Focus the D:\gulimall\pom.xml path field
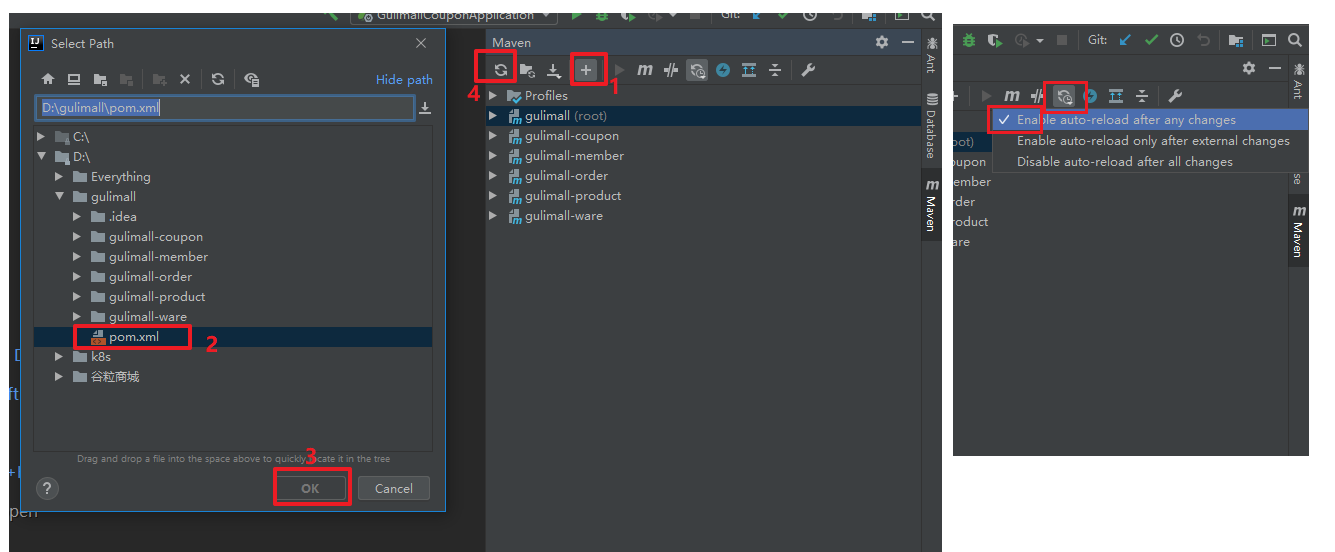 tap(225, 108)
